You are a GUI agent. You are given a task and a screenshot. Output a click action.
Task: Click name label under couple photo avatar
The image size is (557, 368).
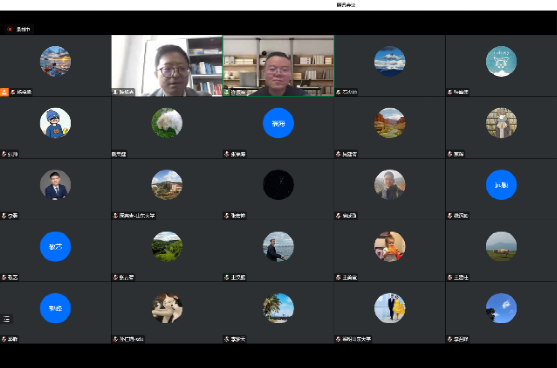point(356,339)
